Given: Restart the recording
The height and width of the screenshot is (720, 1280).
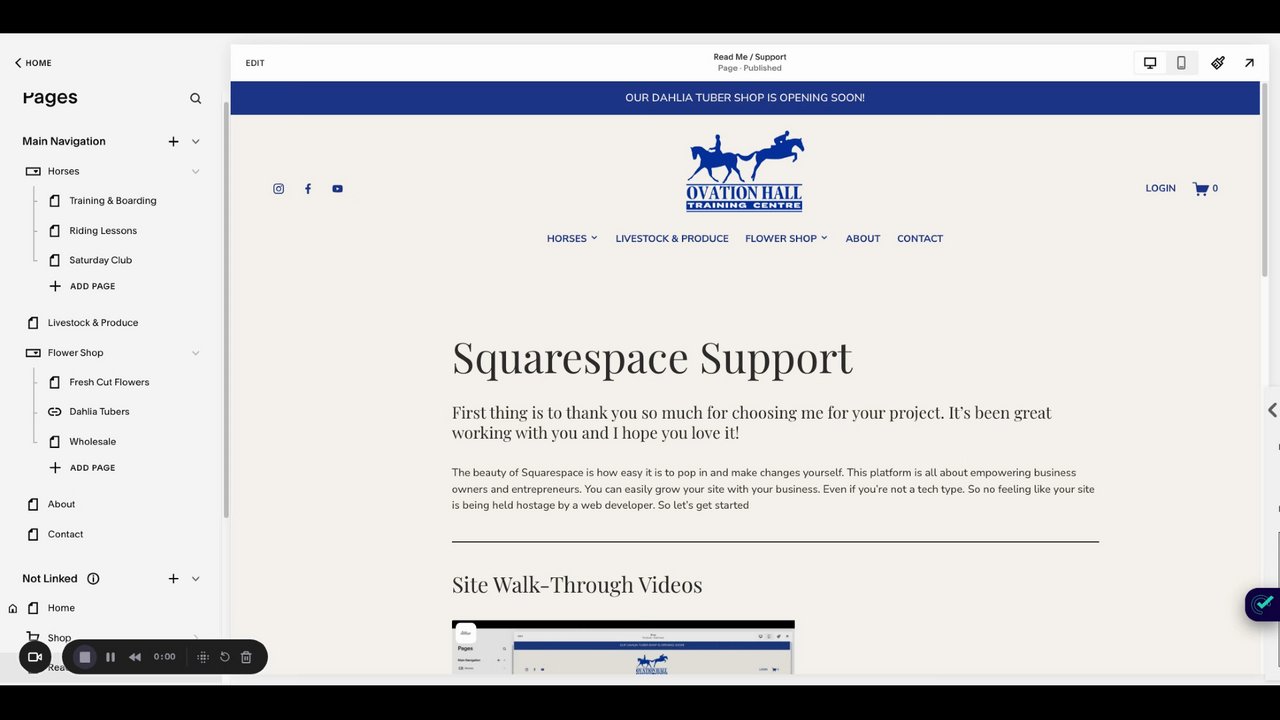Looking at the screenshot, I should click(225, 657).
